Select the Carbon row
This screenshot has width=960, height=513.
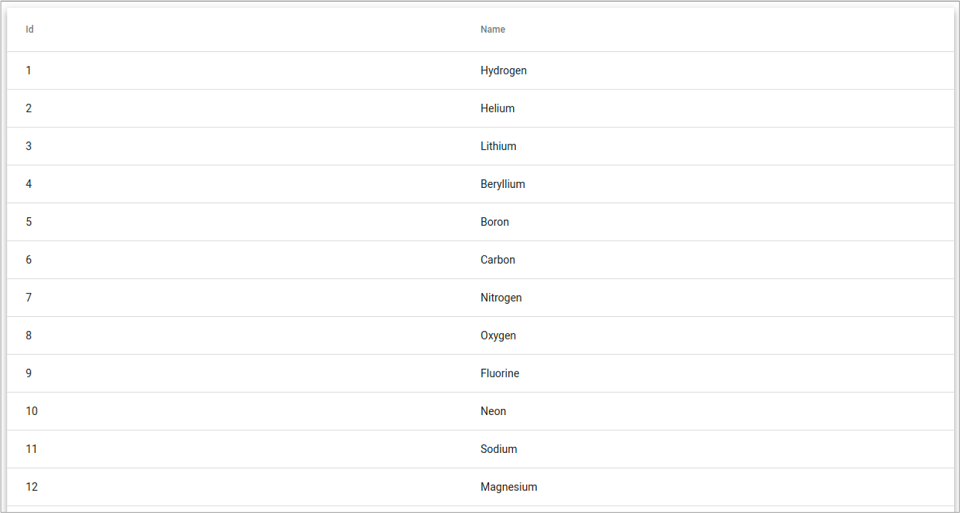[497, 260]
